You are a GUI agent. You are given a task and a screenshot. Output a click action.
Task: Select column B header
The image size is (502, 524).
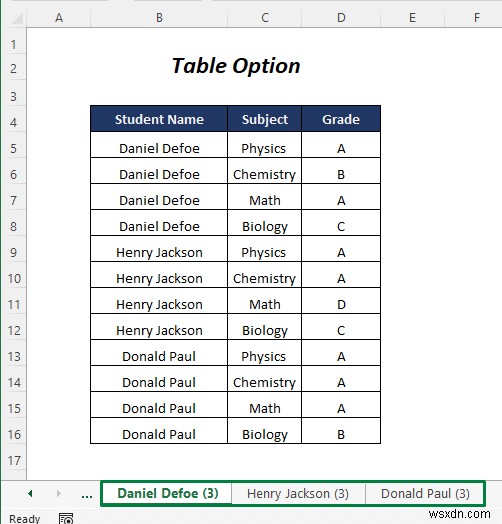point(159,17)
